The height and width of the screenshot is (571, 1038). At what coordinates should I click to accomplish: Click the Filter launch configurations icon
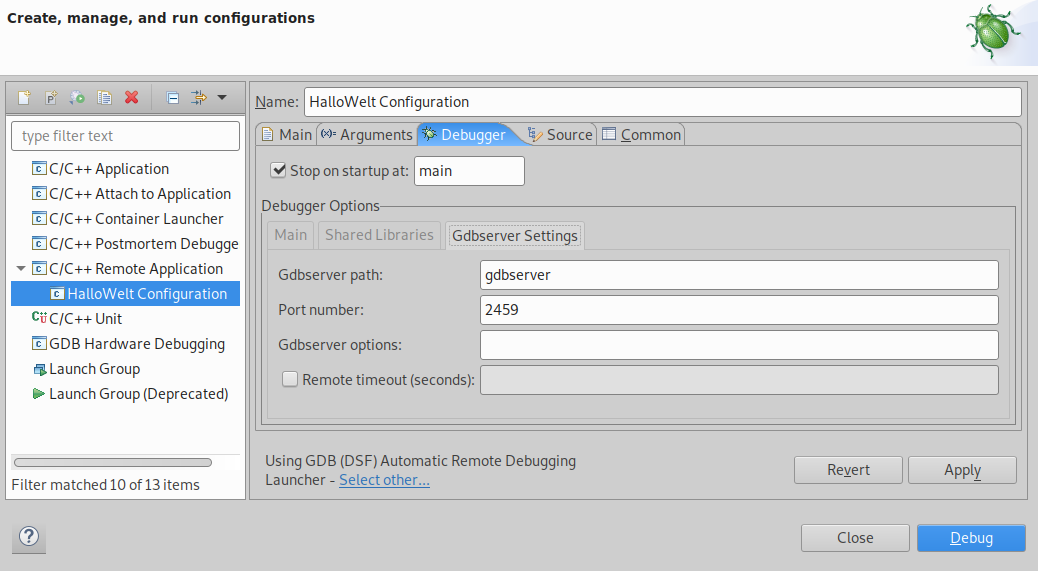[199, 98]
